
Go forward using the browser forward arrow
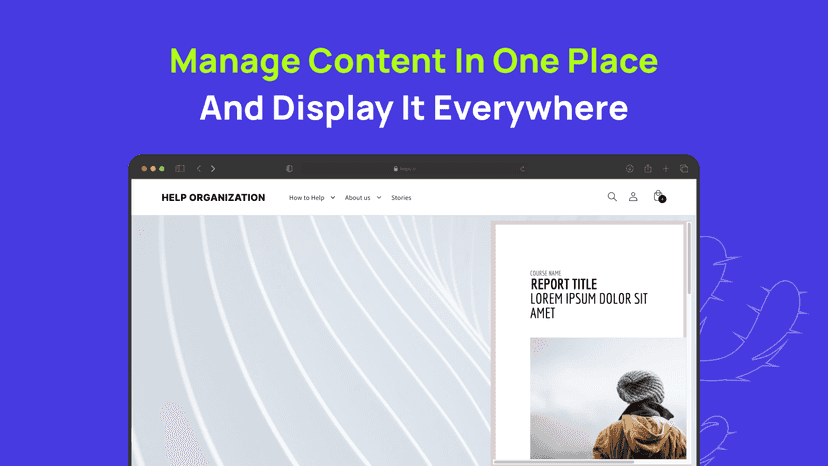[213, 169]
